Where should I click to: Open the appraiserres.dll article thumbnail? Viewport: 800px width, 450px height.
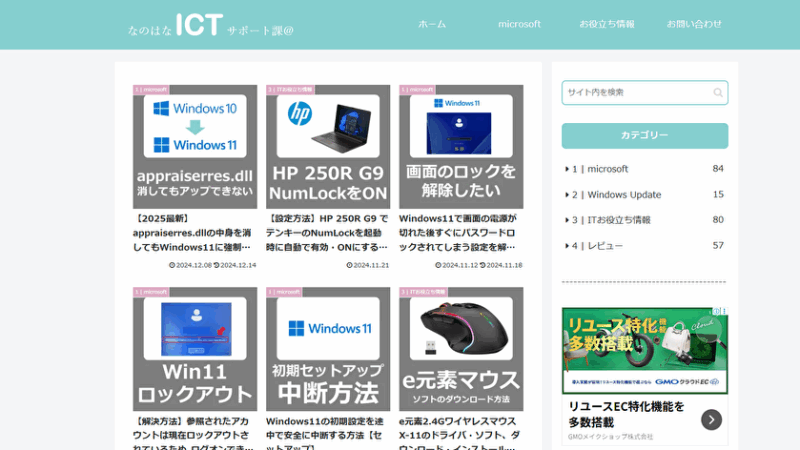point(195,147)
